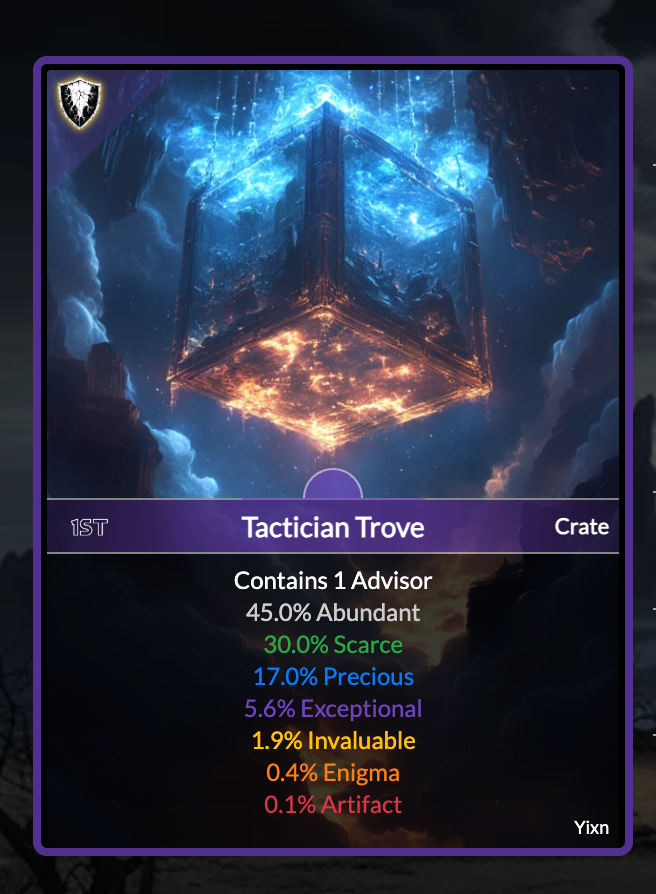Screen dimensions: 656x894
Task: Select the 5.6% Exceptional rarity line
Action: [x=333, y=709]
